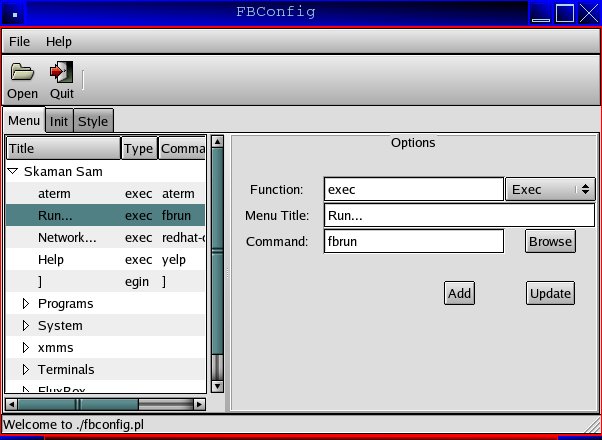Viewport: 602px width, 440px height.
Task: Select the Network... menu row
Action: point(106,237)
